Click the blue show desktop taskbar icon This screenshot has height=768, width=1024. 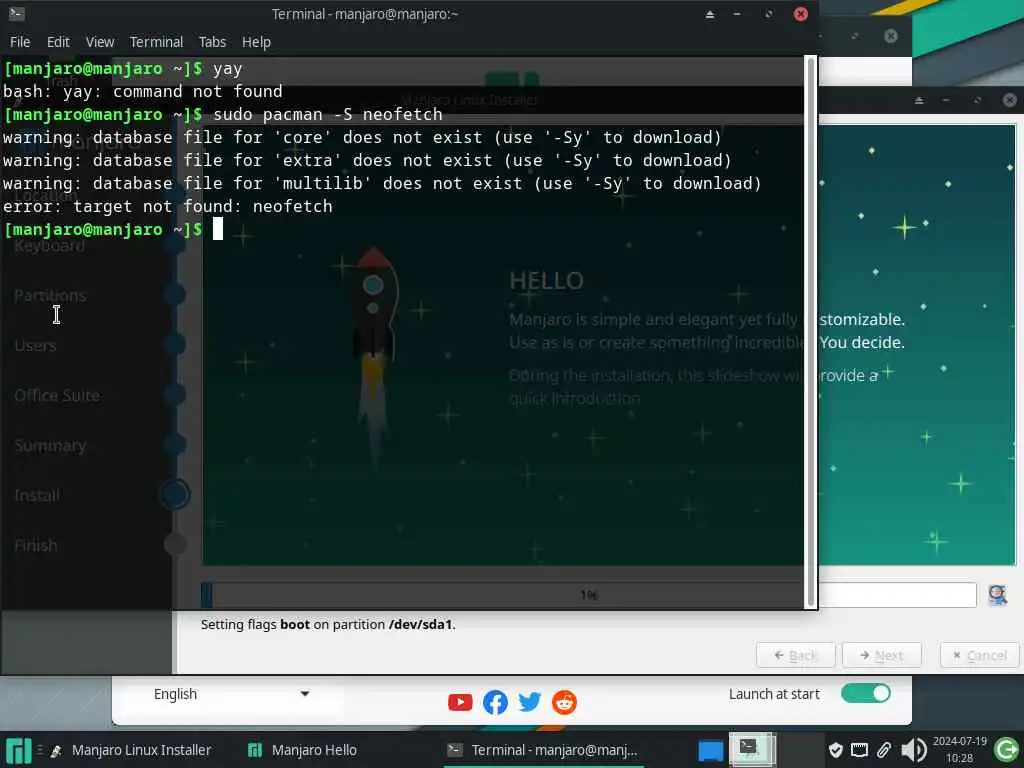tap(711, 750)
